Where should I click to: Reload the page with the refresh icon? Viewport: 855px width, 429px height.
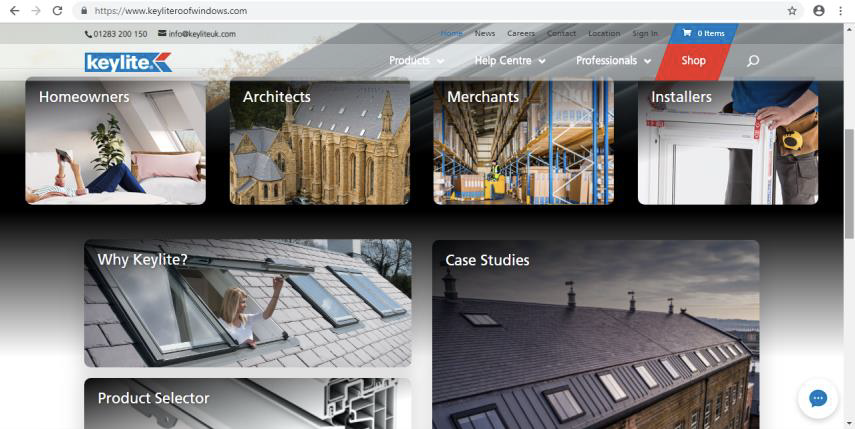click(x=57, y=11)
